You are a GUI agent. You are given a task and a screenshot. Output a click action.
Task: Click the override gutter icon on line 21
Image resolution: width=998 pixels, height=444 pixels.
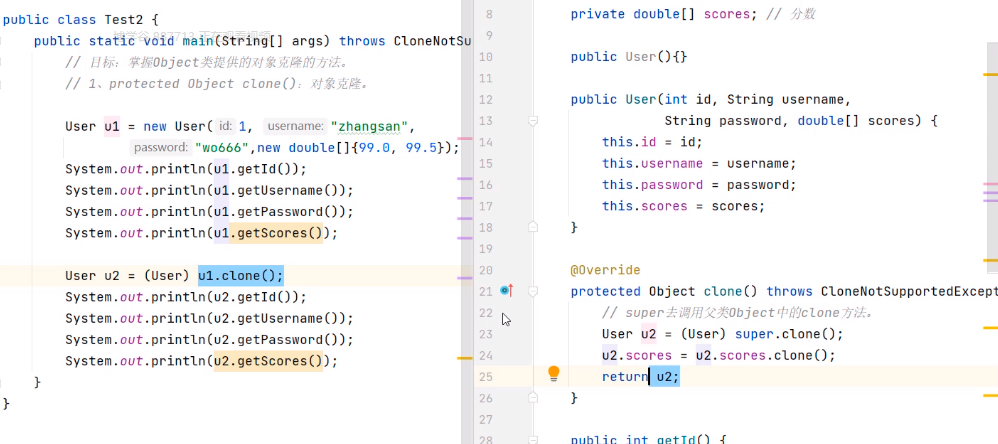[507, 291]
